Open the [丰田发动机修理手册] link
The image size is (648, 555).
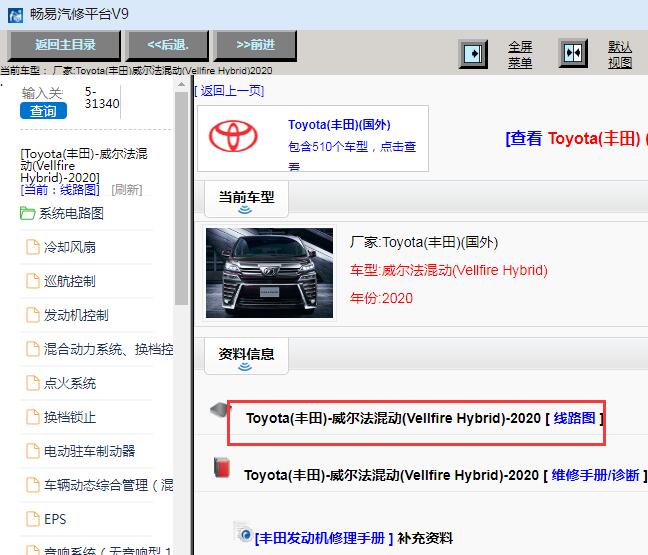click(x=324, y=538)
